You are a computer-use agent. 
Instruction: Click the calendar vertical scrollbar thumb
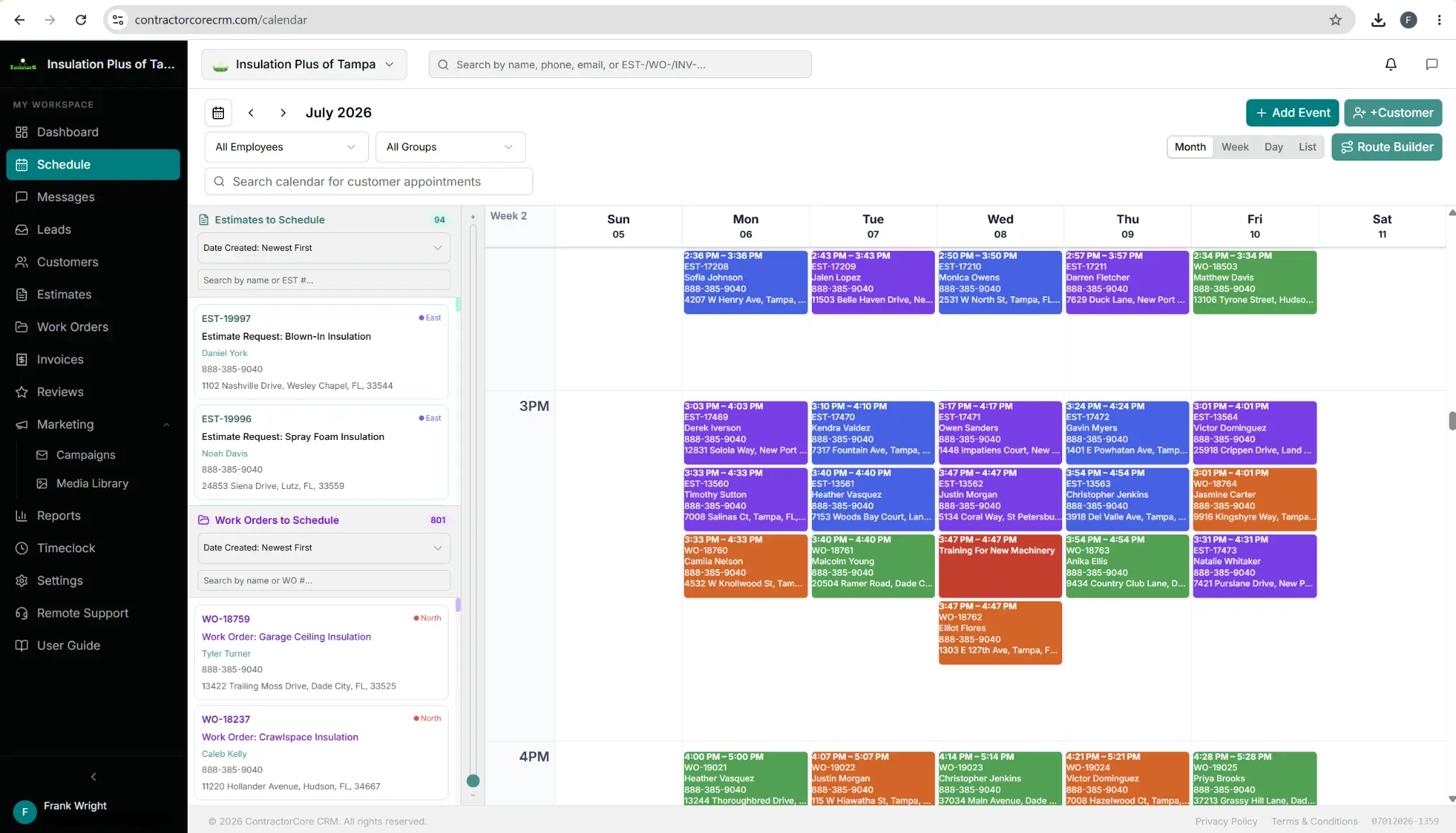point(1452,421)
